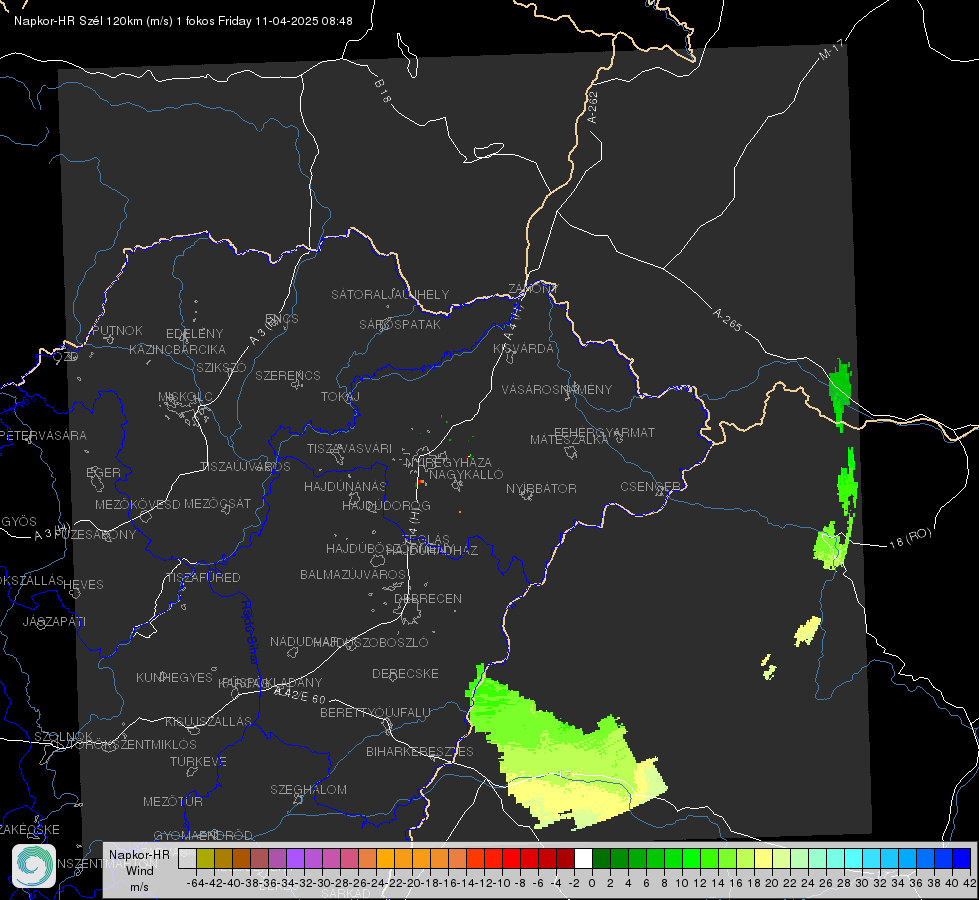Click the swirl logo icon beside the legend
This screenshot has width=979, height=900.
(x=34, y=866)
